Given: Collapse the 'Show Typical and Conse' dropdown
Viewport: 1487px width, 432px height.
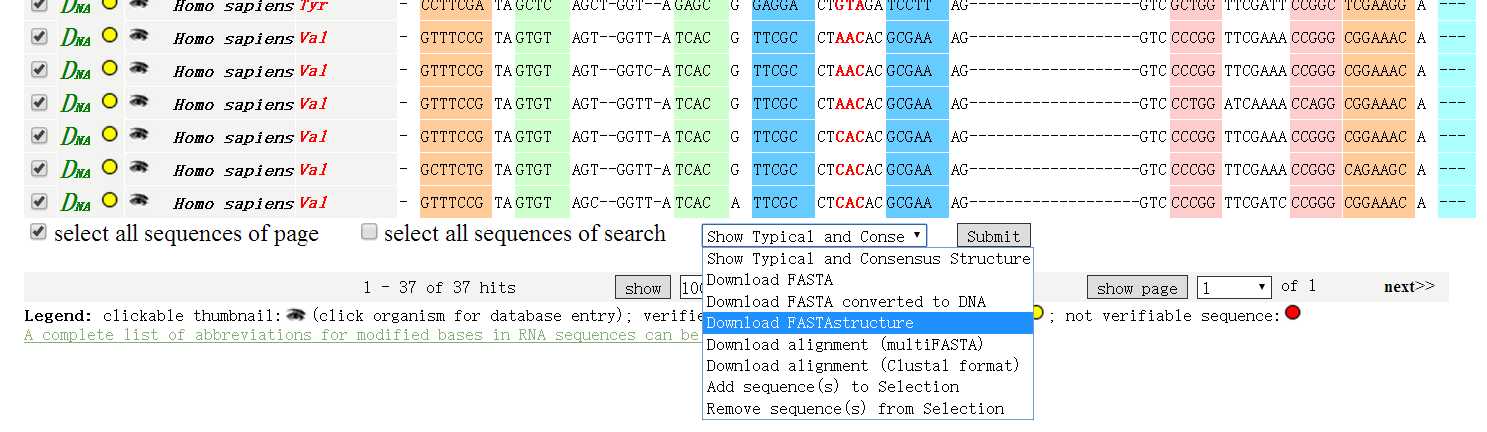Looking at the screenshot, I should click(814, 236).
